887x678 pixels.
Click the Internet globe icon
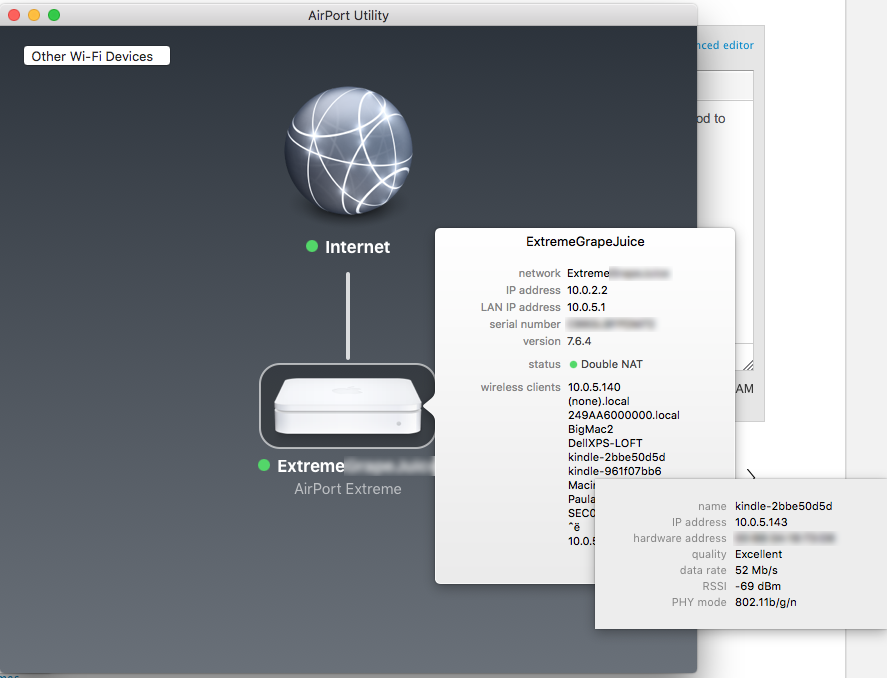[x=348, y=151]
